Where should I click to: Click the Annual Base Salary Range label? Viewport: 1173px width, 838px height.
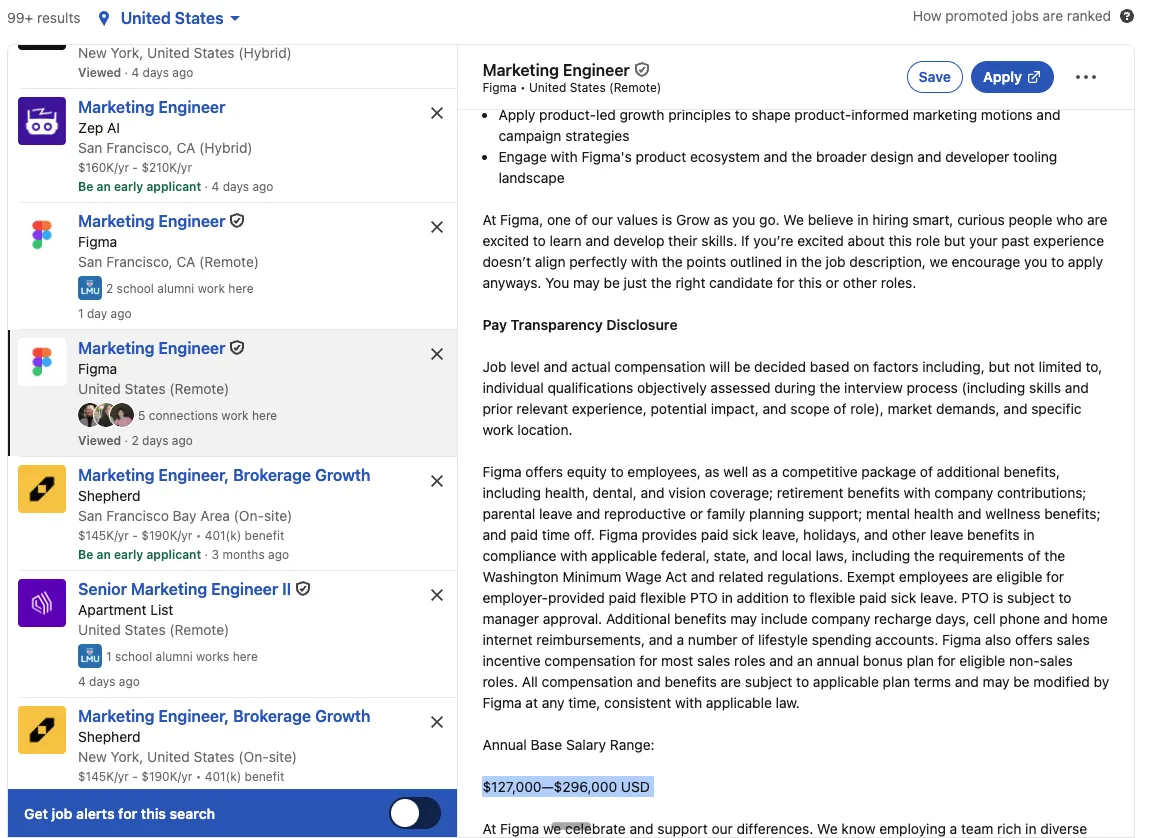(x=568, y=744)
